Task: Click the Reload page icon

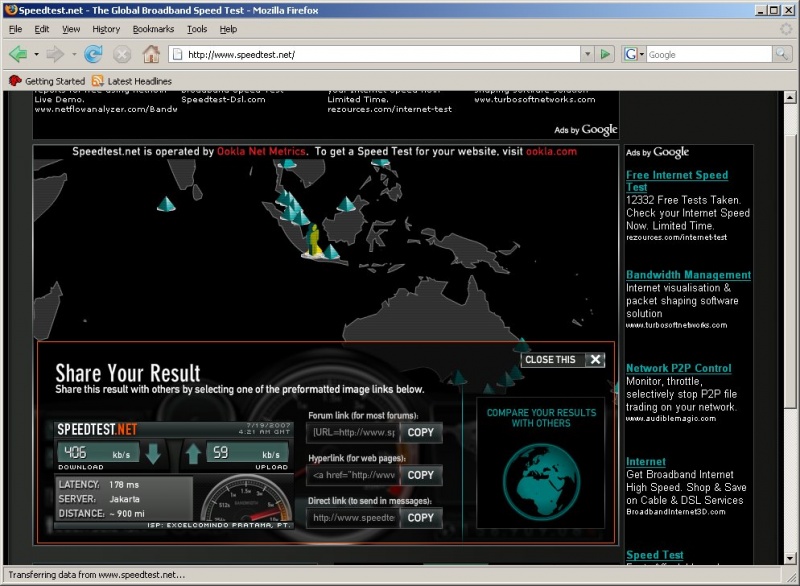Action: click(93, 54)
